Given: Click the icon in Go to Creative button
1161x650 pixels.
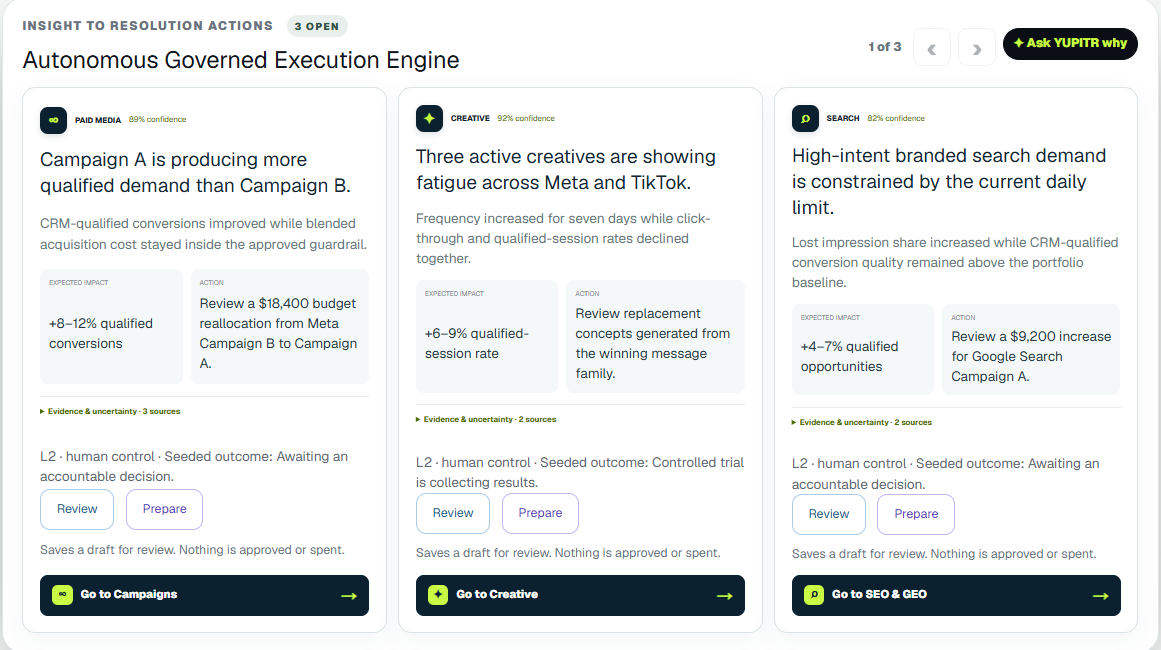Looking at the screenshot, I should [x=438, y=594].
